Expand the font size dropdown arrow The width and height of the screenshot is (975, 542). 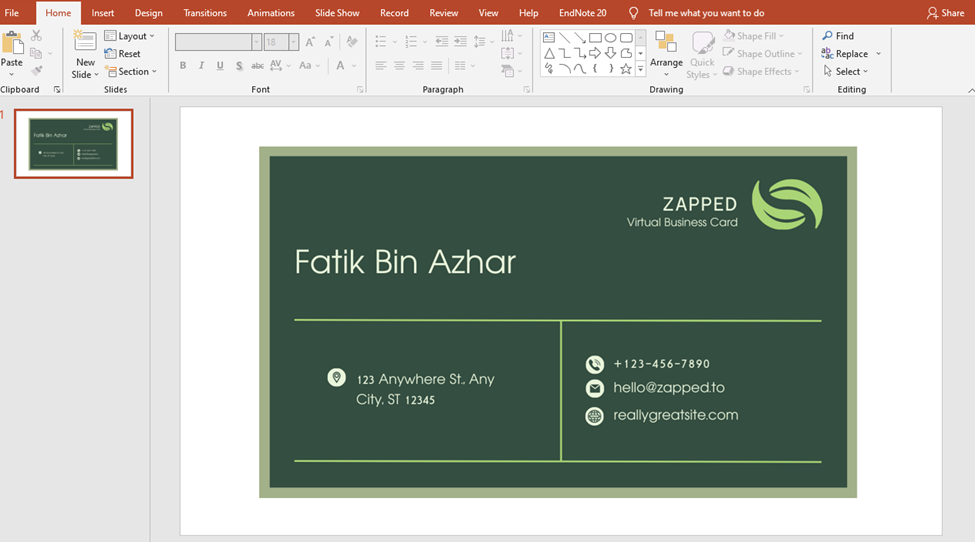pyautogui.click(x=293, y=42)
